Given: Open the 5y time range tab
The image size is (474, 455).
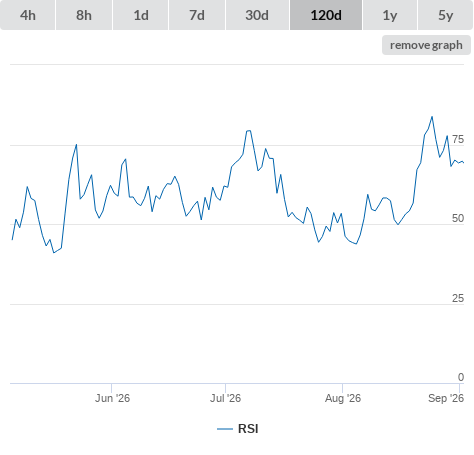Looking at the screenshot, I should [445, 15].
